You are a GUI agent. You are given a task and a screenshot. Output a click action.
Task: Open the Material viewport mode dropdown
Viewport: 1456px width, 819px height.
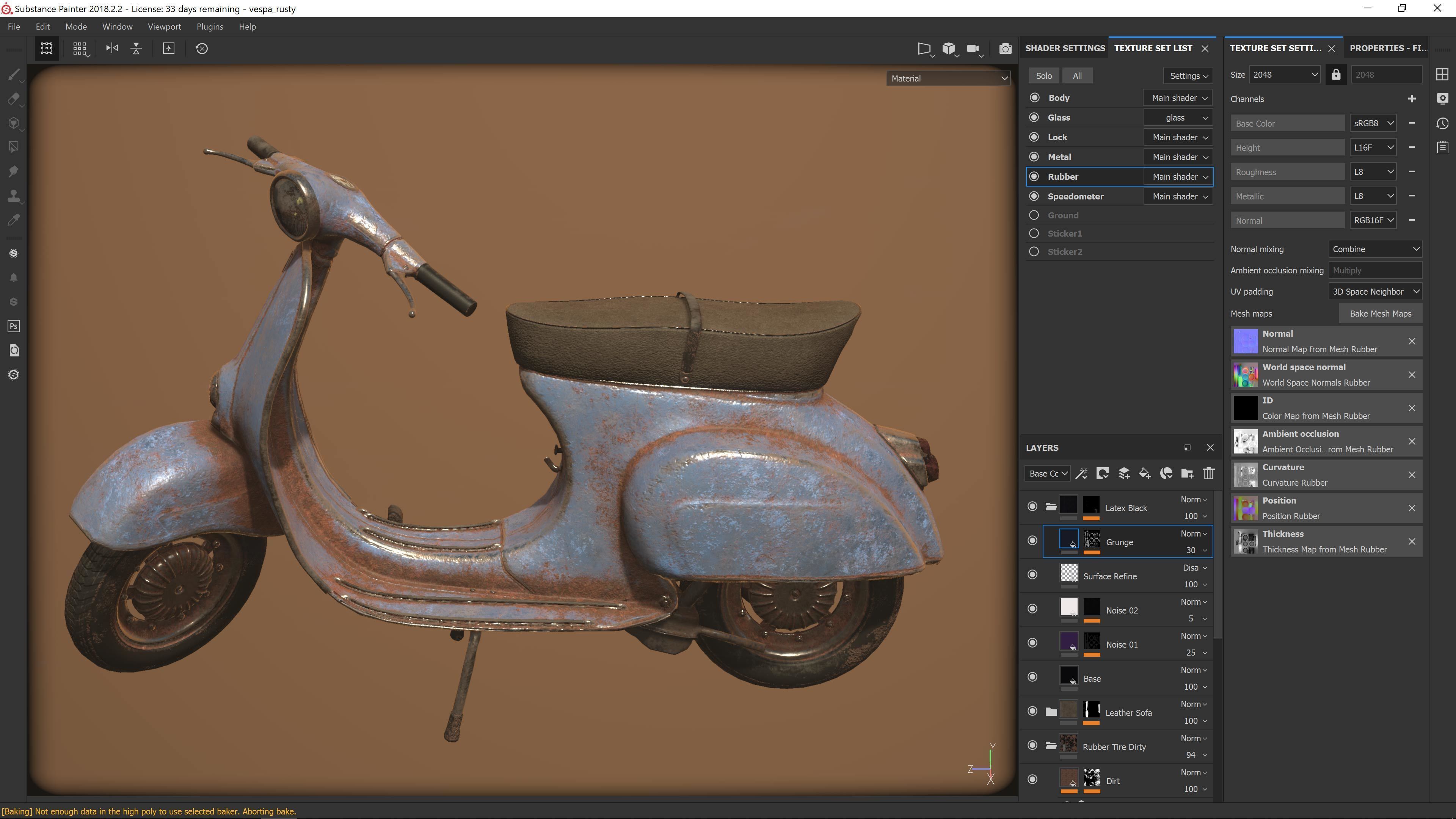948,78
